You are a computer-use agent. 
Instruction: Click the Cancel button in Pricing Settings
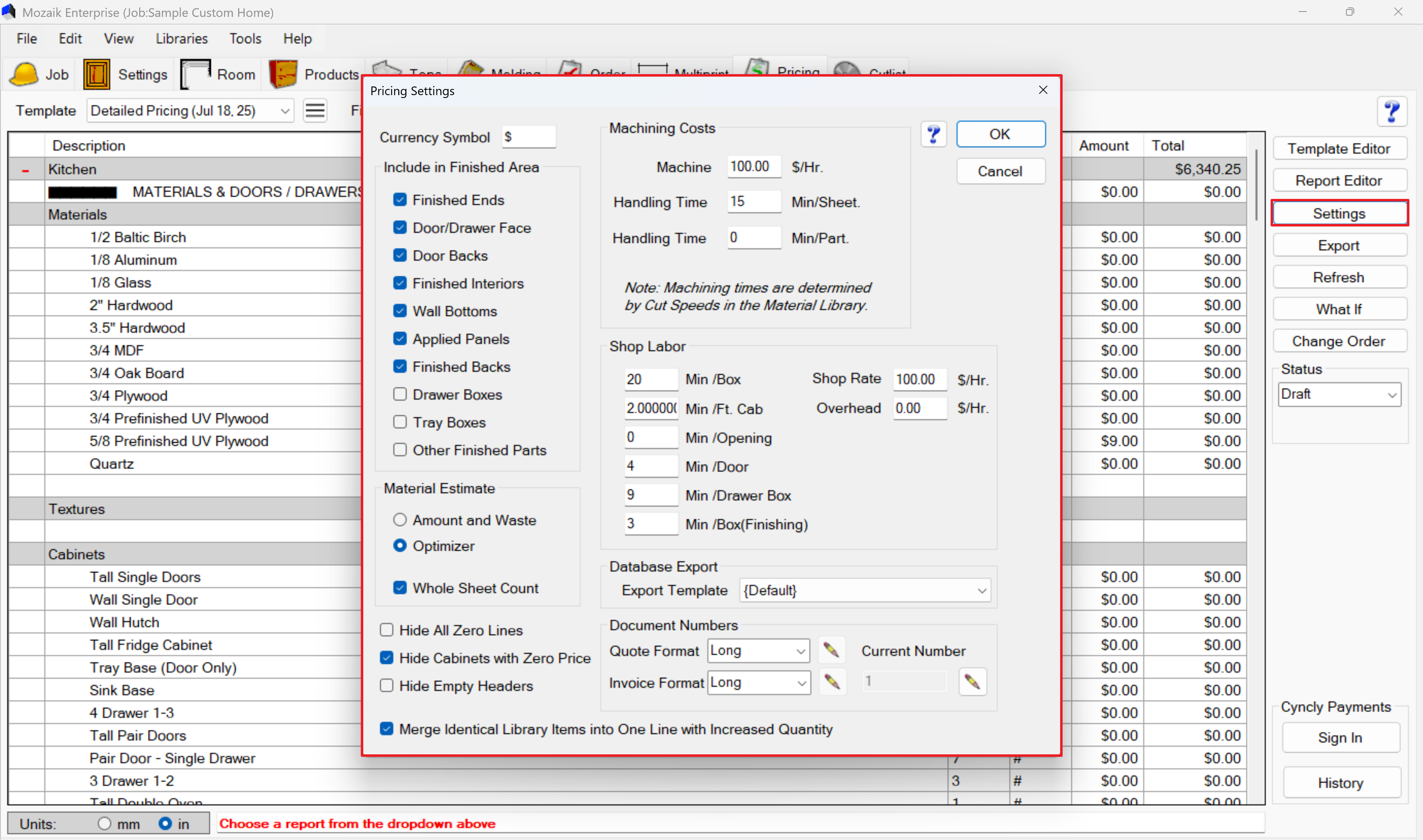click(x=1000, y=171)
